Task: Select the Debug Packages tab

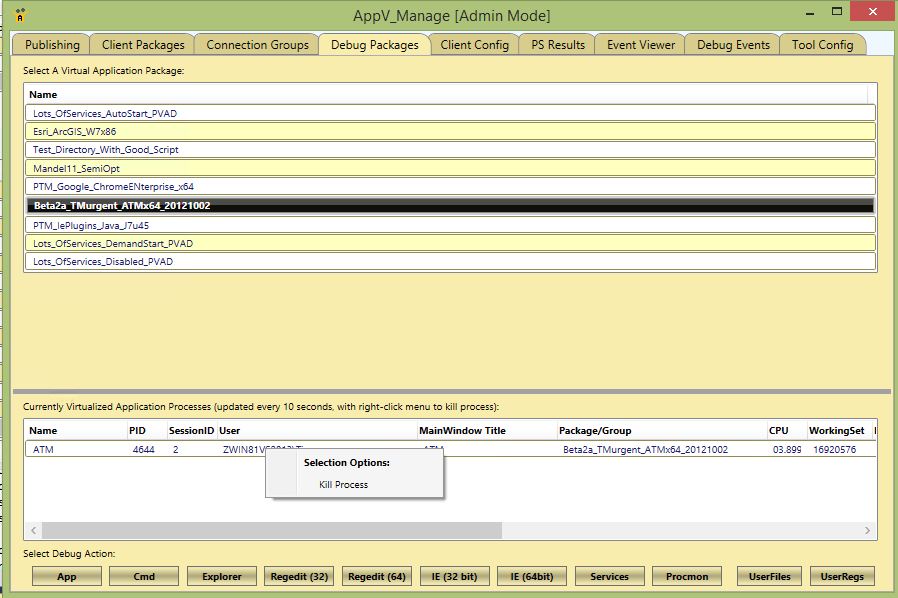Action: pyautogui.click(x=375, y=45)
